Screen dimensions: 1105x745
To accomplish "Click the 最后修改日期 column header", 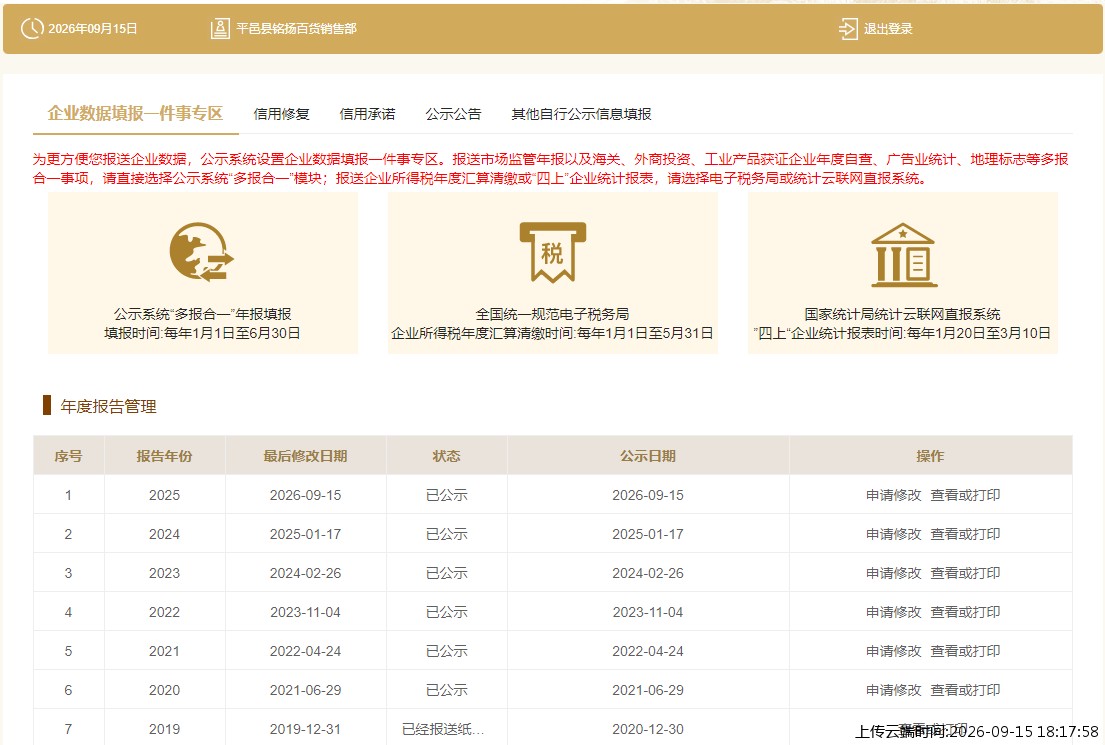I will [305, 456].
